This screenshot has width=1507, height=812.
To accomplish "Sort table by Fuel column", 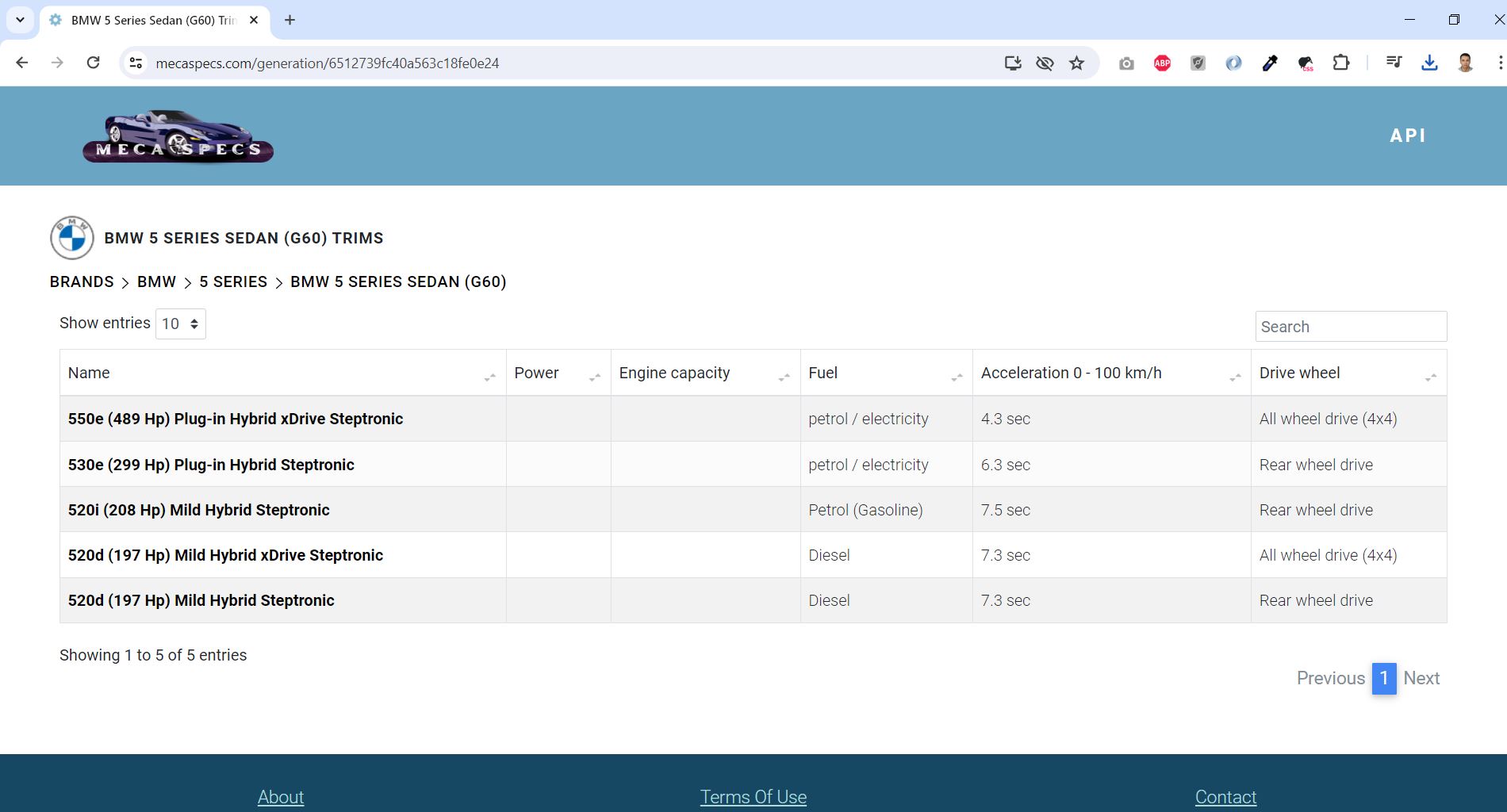I will point(886,373).
